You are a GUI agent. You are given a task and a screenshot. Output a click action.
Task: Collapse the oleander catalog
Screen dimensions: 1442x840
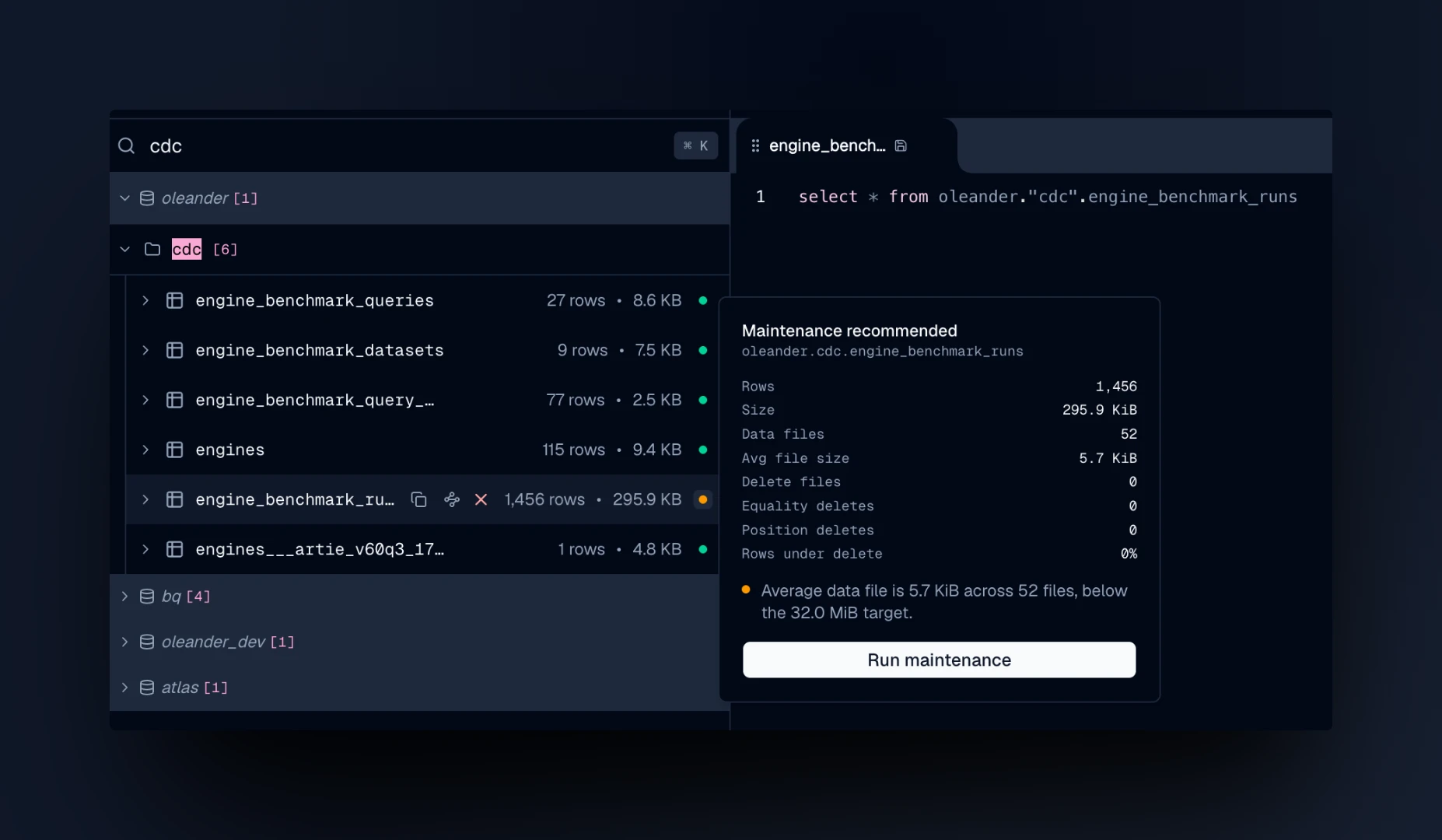pos(124,198)
